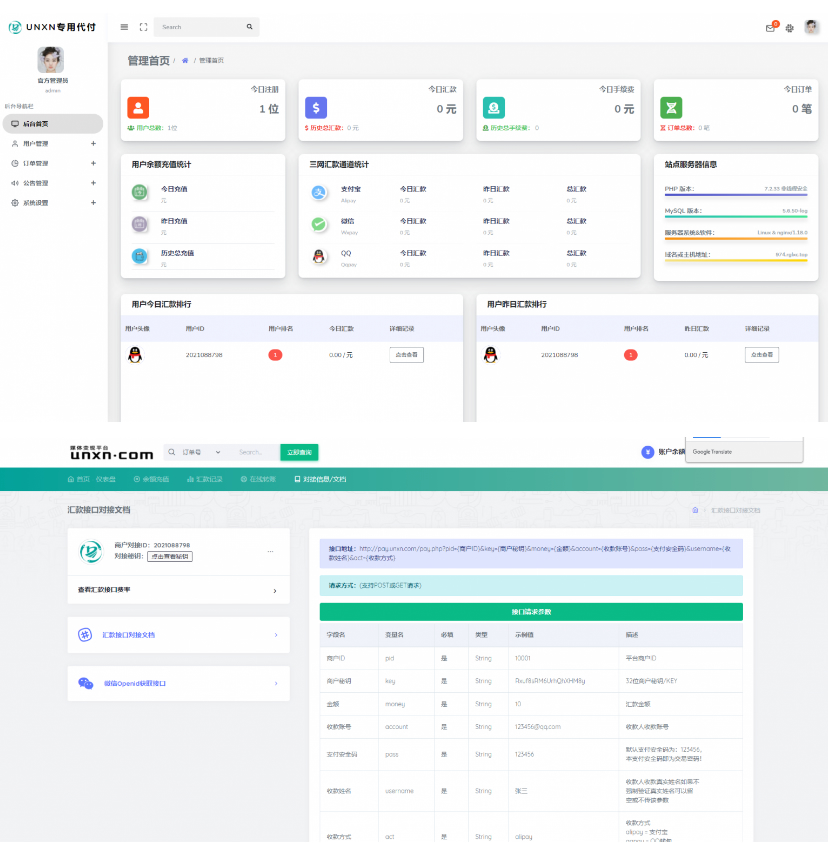Click the Alipay channel icon
The height and width of the screenshot is (843, 828).
click(318, 191)
